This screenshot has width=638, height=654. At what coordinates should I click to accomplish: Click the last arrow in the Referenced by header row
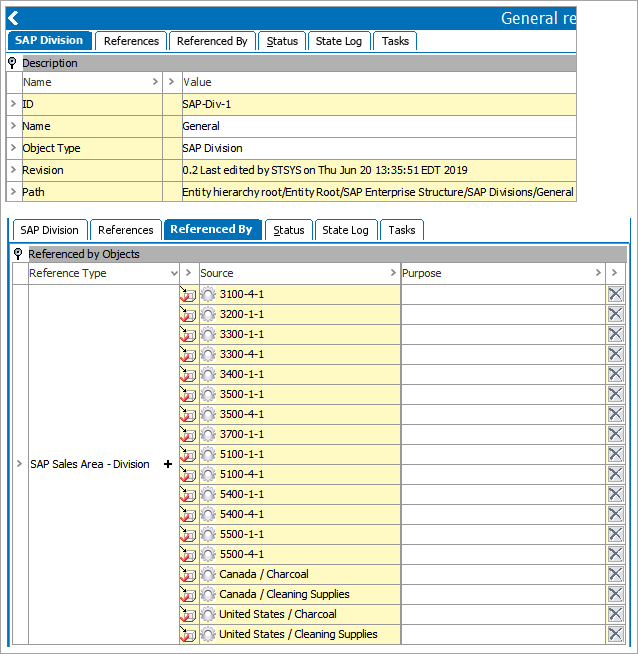(x=614, y=273)
